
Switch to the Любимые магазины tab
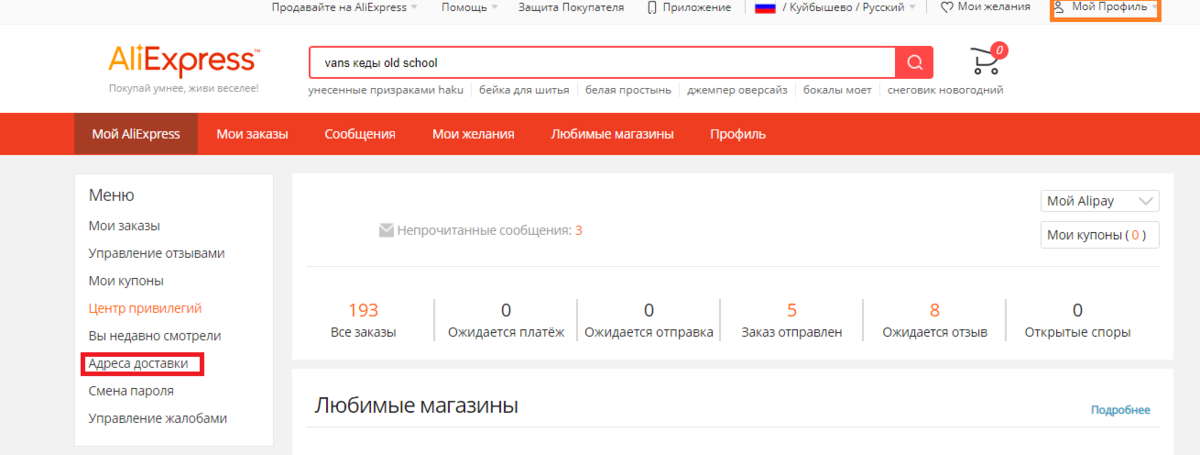[x=612, y=134]
